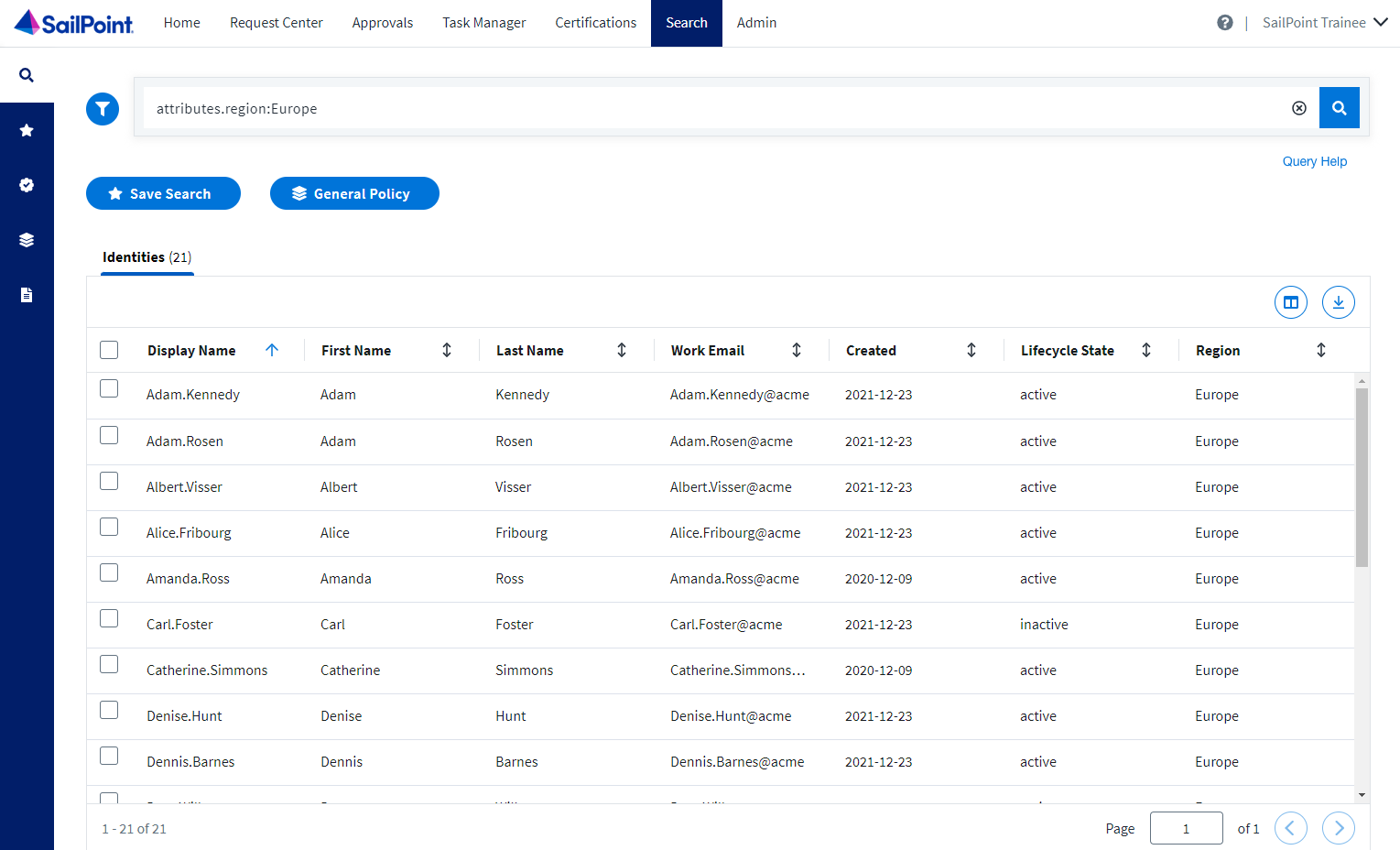Image resolution: width=1400 pixels, height=850 pixels.
Task: Download the identity results via the download icon
Action: (x=1339, y=301)
